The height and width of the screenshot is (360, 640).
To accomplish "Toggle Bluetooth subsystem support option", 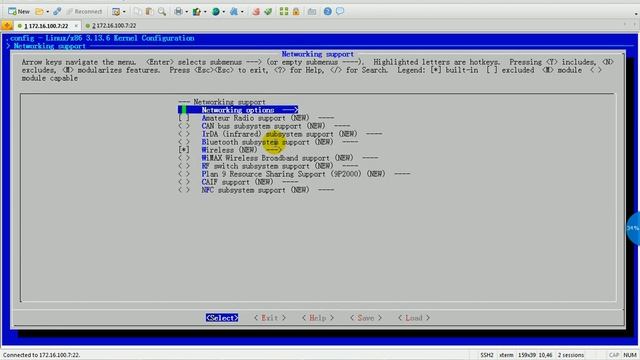I will coord(184,142).
